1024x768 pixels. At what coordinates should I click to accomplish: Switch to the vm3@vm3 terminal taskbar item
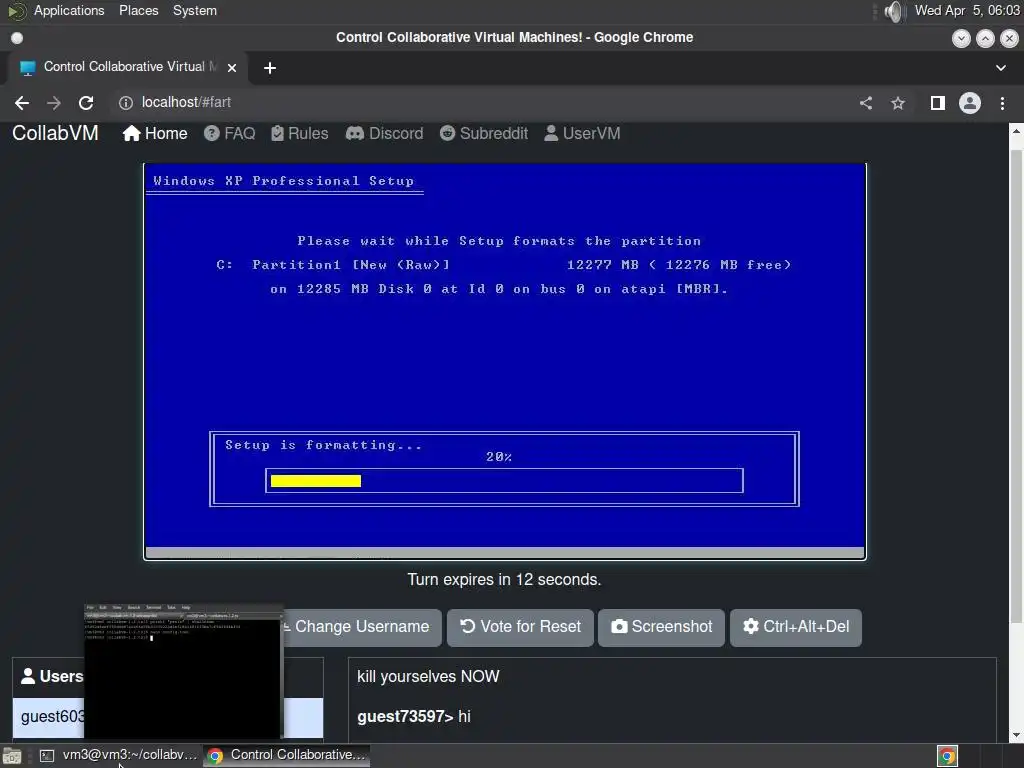click(118, 755)
